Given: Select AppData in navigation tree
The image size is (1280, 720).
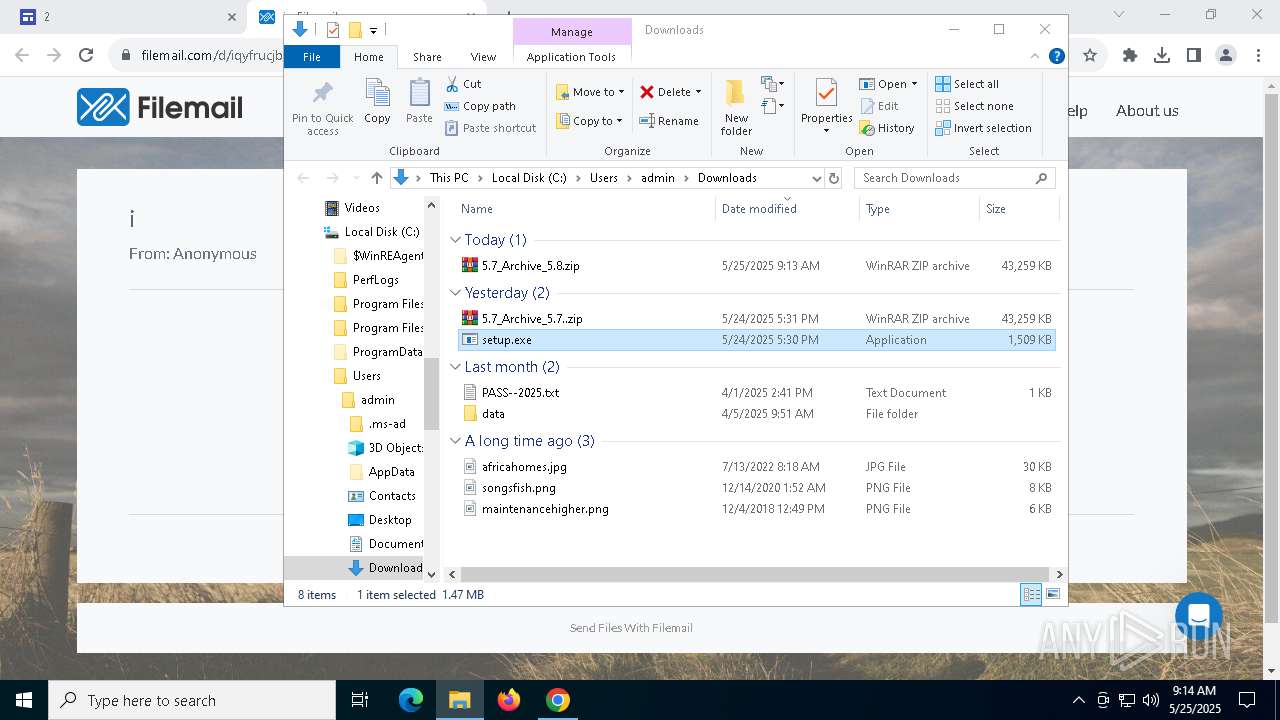Looking at the screenshot, I should [x=391, y=472].
